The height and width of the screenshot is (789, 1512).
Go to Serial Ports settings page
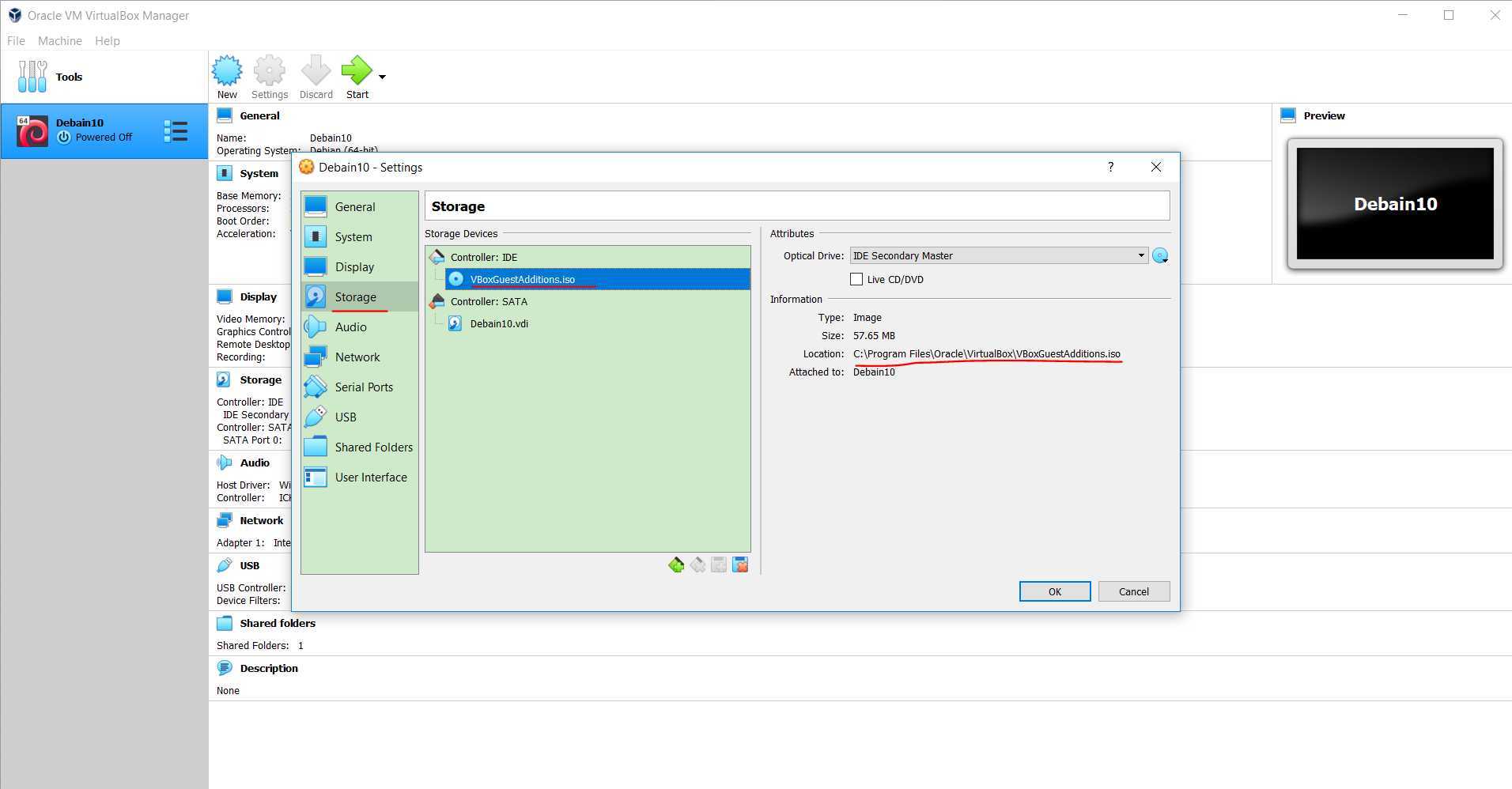pyautogui.click(x=360, y=387)
